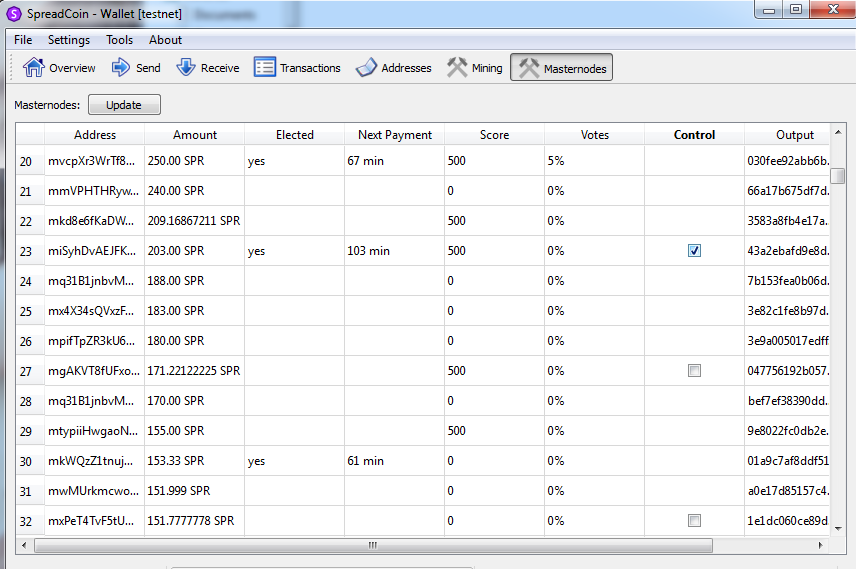Open the Transactions list icon
This screenshot has width=856, height=569.
point(265,68)
